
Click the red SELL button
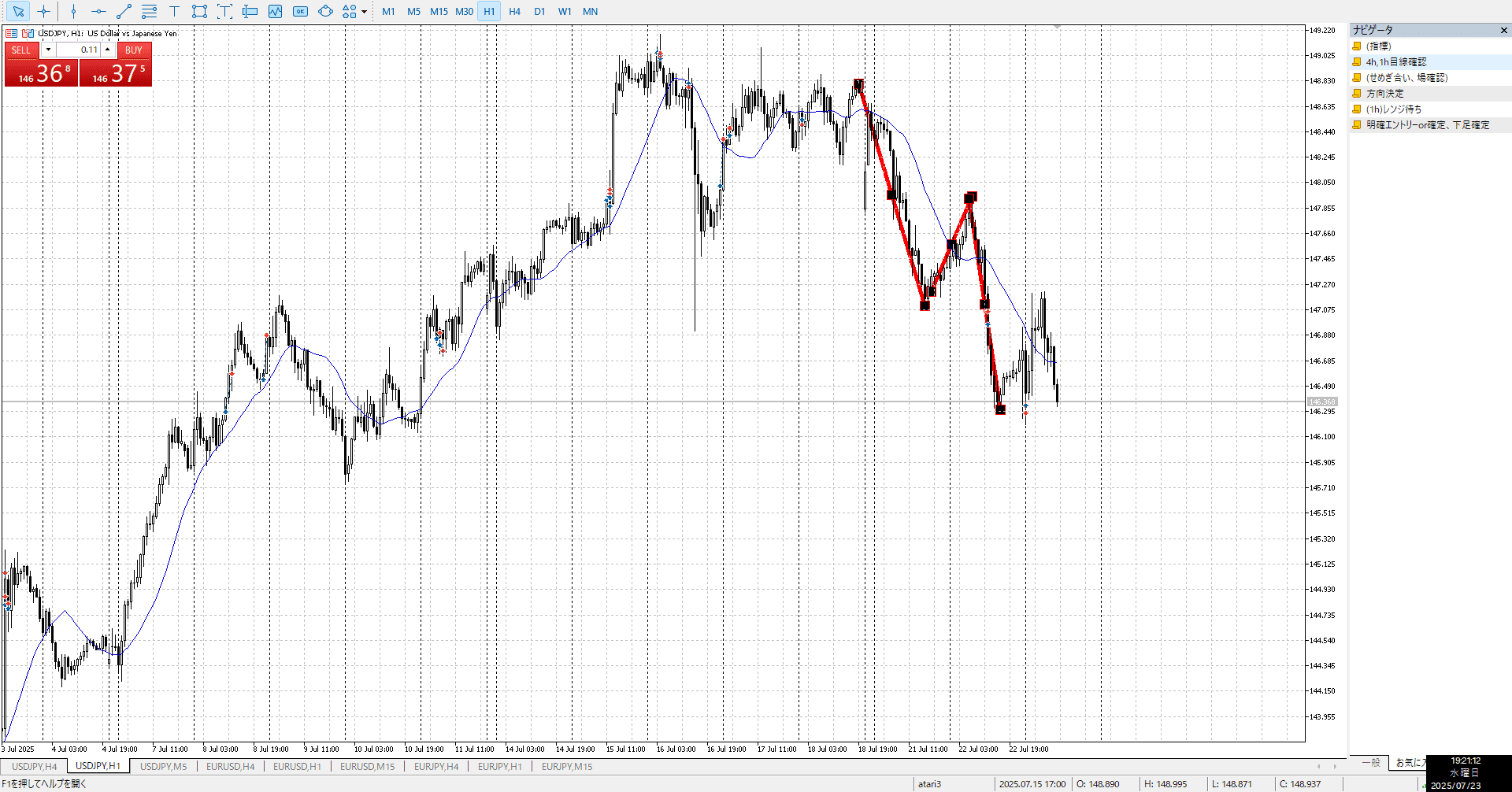(x=21, y=50)
